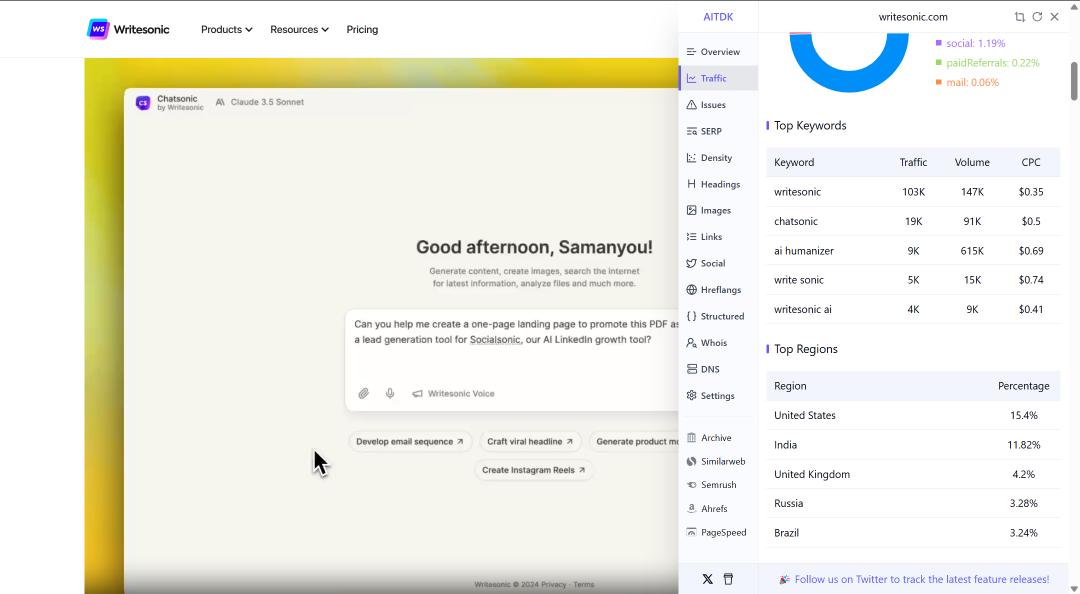Click the AITDK title link
The height and width of the screenshot is (594, 1080).
click(718, 17)
